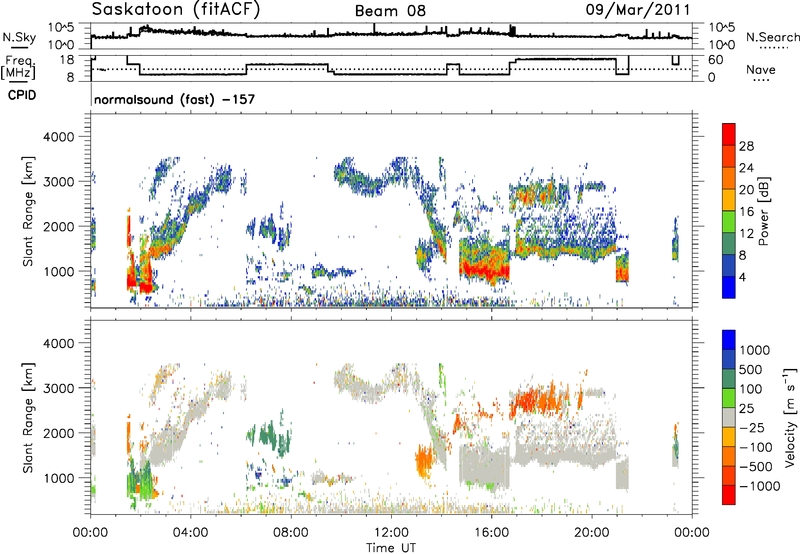Click the '04:00' time tick label
The height and width of the screenshot is (554, 800).
click(x=190, y=533)
